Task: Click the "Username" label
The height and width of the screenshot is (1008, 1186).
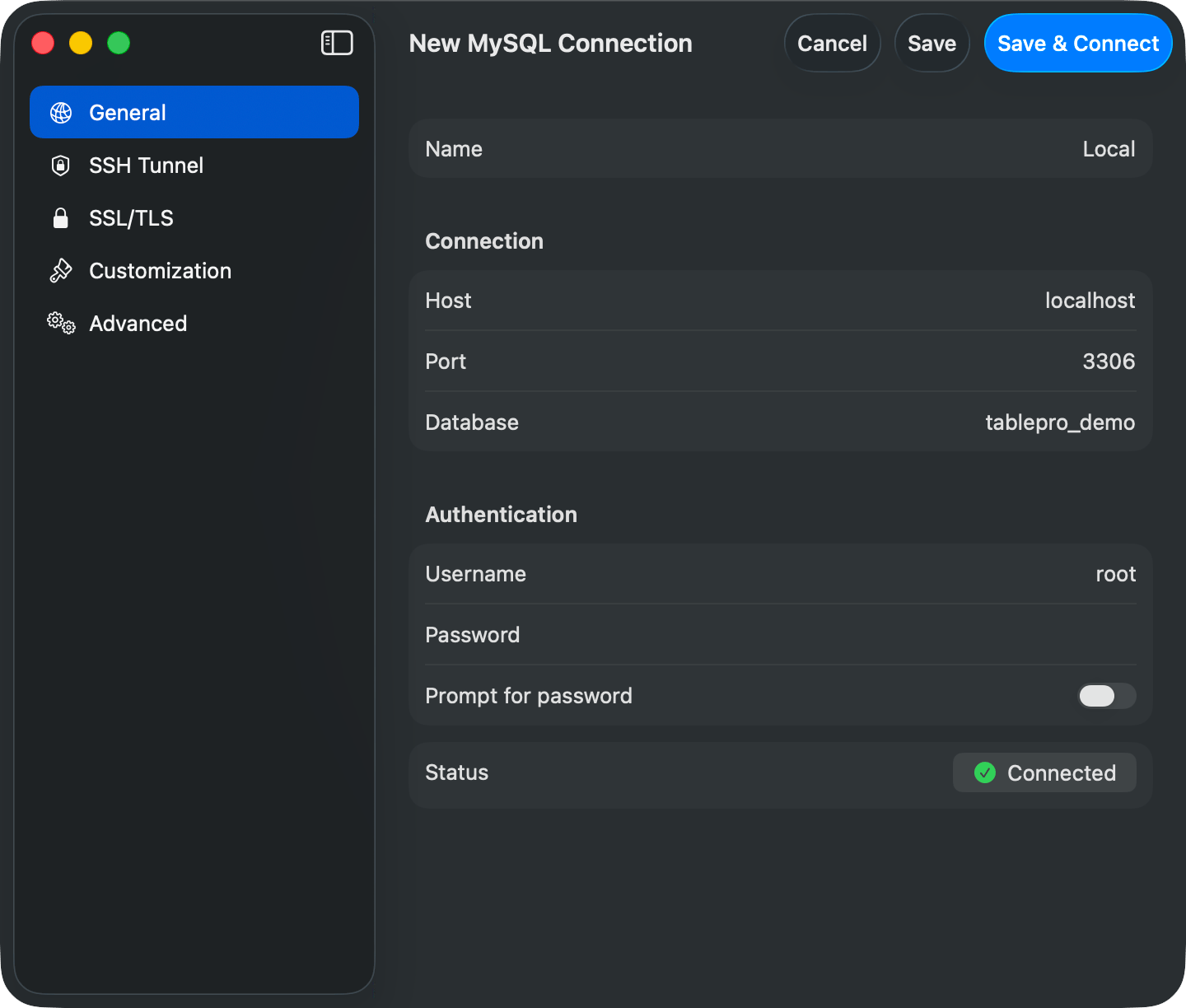Action: [476, 574]
